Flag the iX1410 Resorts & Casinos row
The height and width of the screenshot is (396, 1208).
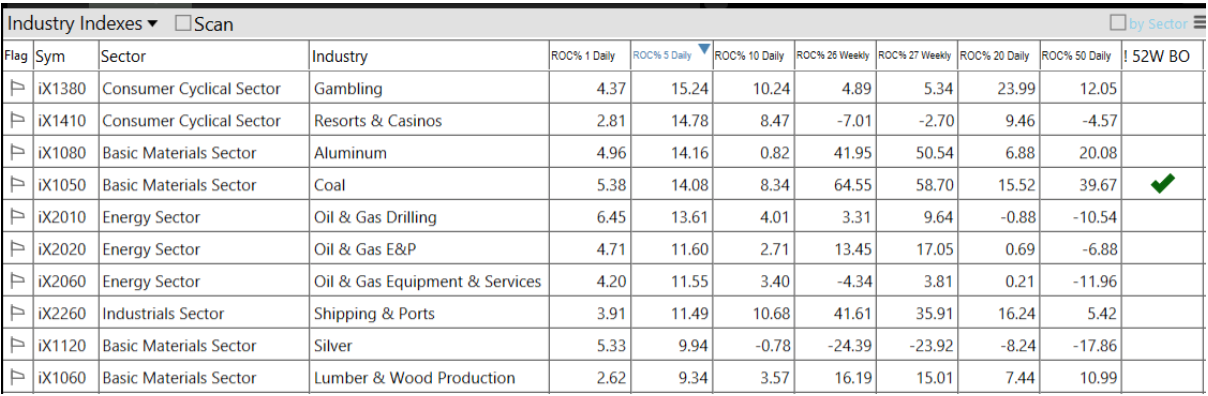(17, 121)
